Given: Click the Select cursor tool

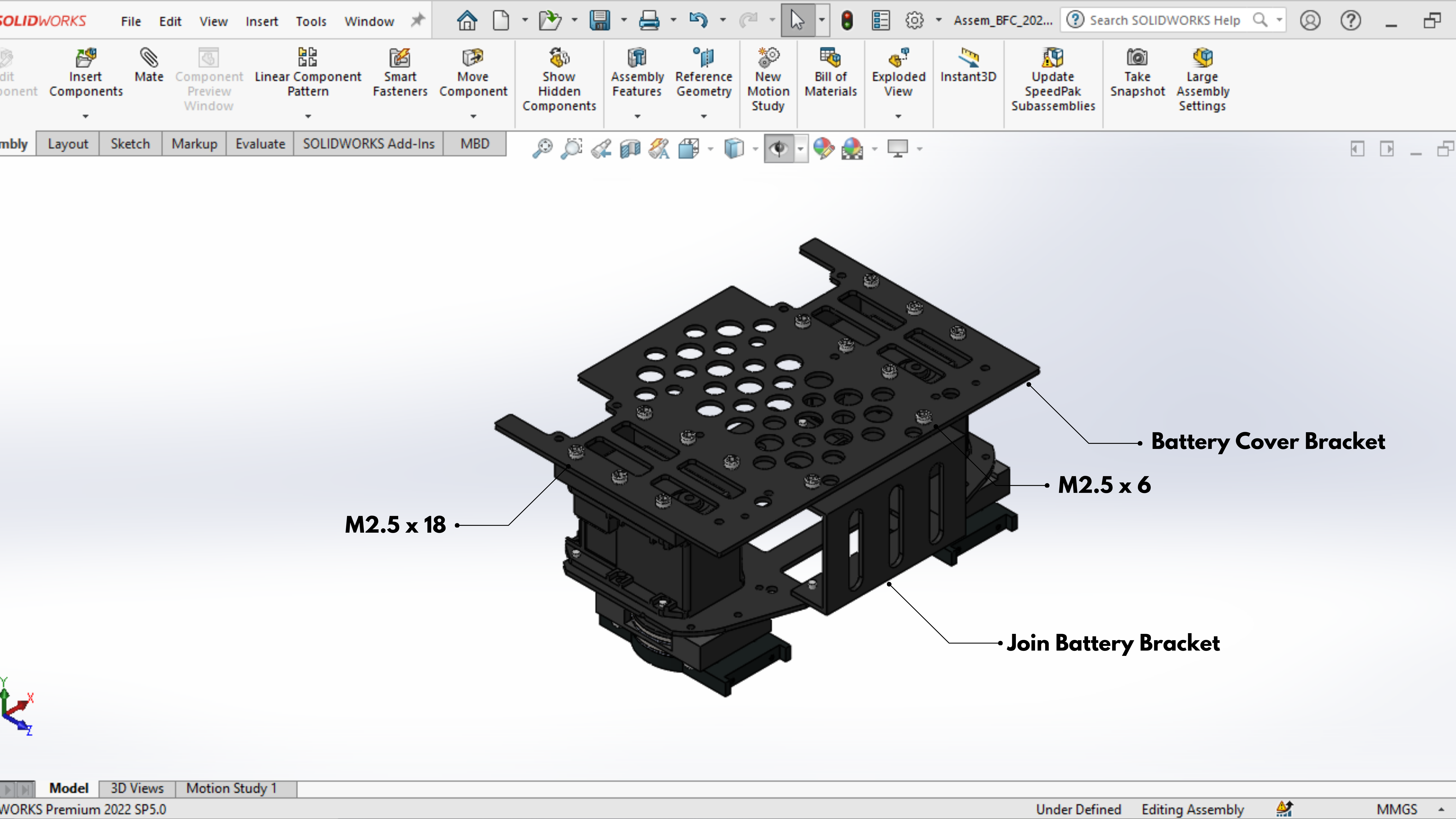Looking at the screenshot, I should 797,20.
